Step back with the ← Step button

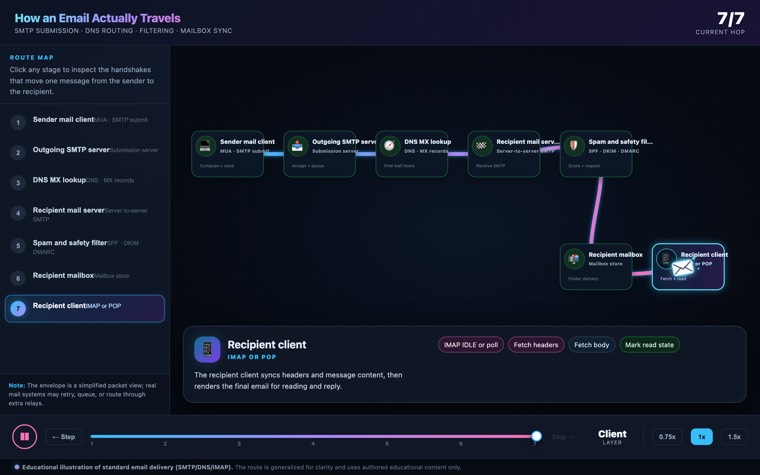pyautogui.click(x=63, y=437)
